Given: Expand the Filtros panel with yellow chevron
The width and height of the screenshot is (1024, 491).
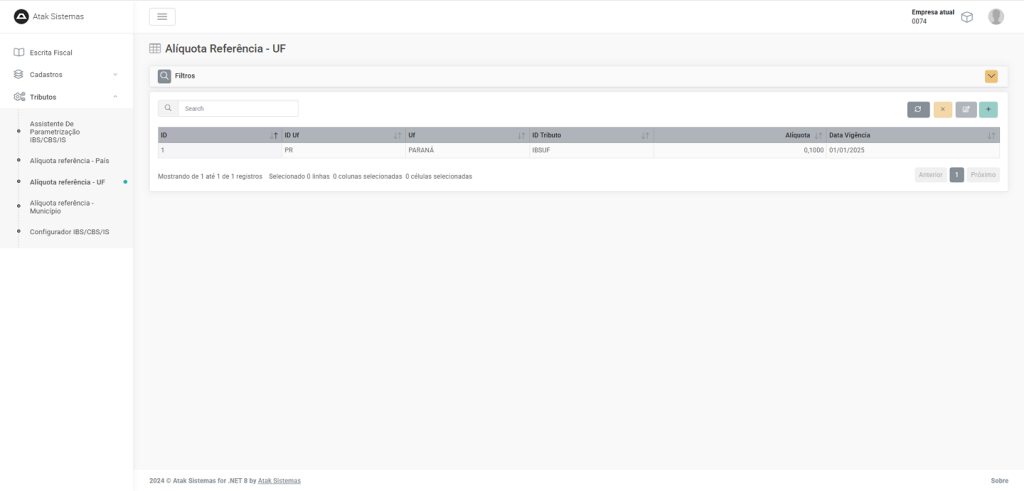Looking at the screenshot, I should point(990,76).
